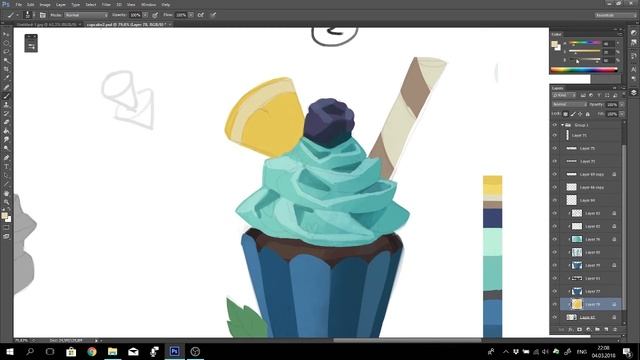Filter layers by type (T) icon
The image size is (640, 360).
599,95
